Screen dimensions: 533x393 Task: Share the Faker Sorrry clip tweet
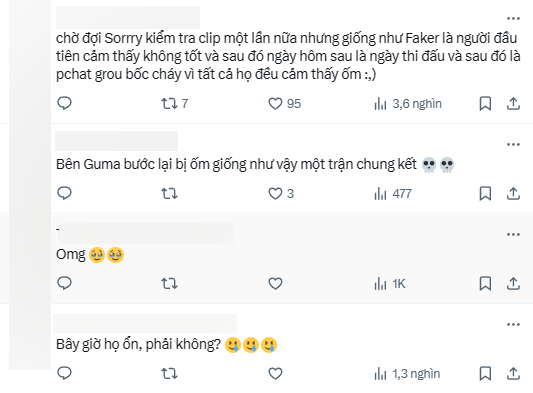[x=513, y=104]
